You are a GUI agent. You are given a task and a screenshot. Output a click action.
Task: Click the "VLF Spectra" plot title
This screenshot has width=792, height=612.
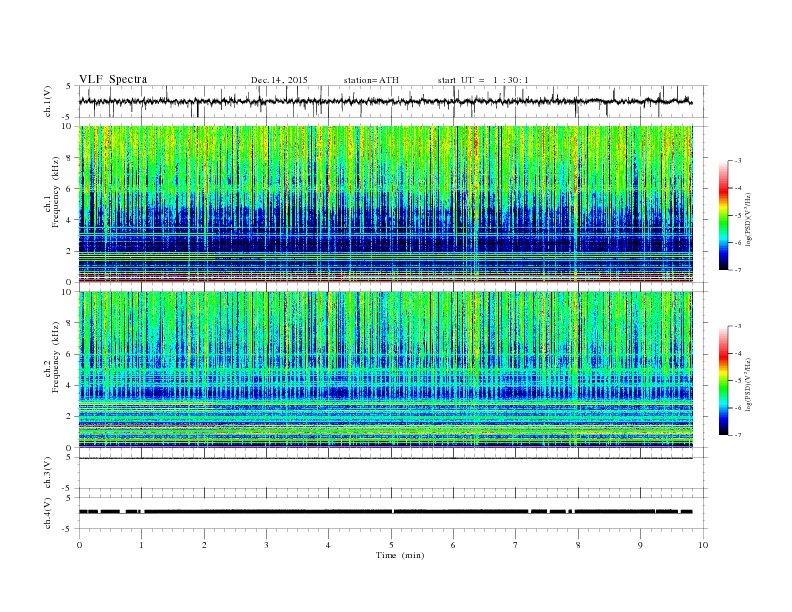point(113,79)
